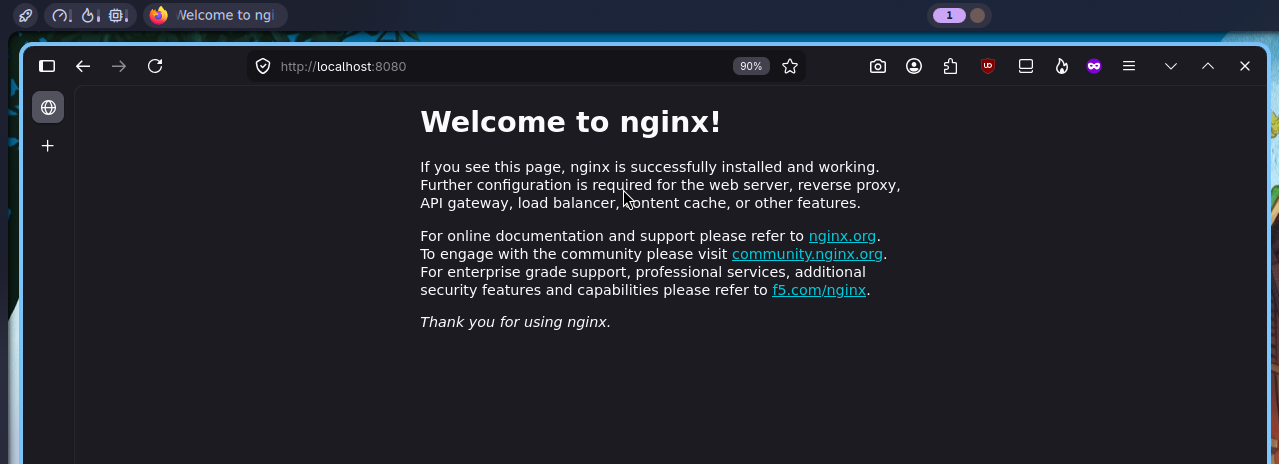Open the globe tab in the sidebar
Viewport: 1279px width, 464px height.
48,107
